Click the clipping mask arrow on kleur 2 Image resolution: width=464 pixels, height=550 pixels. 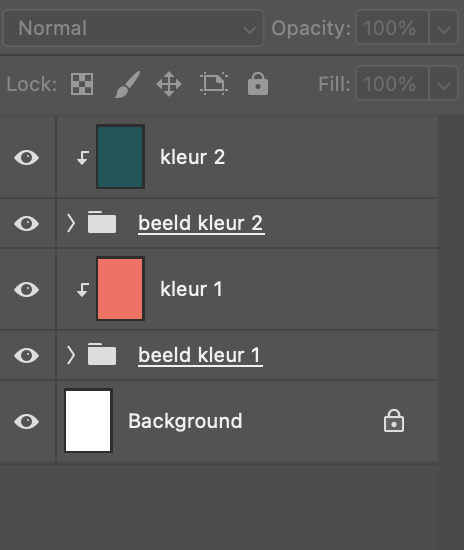coord(83,157)
